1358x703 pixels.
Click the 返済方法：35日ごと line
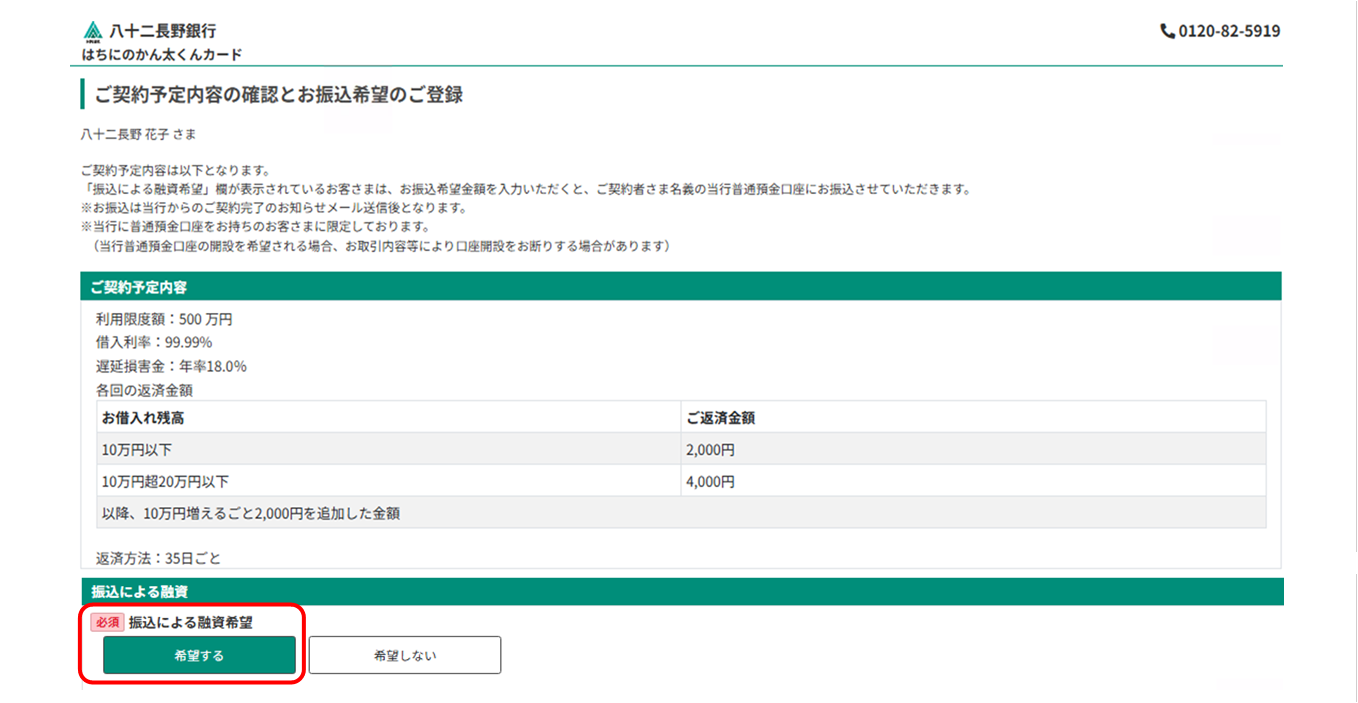(x=158, y=558)
